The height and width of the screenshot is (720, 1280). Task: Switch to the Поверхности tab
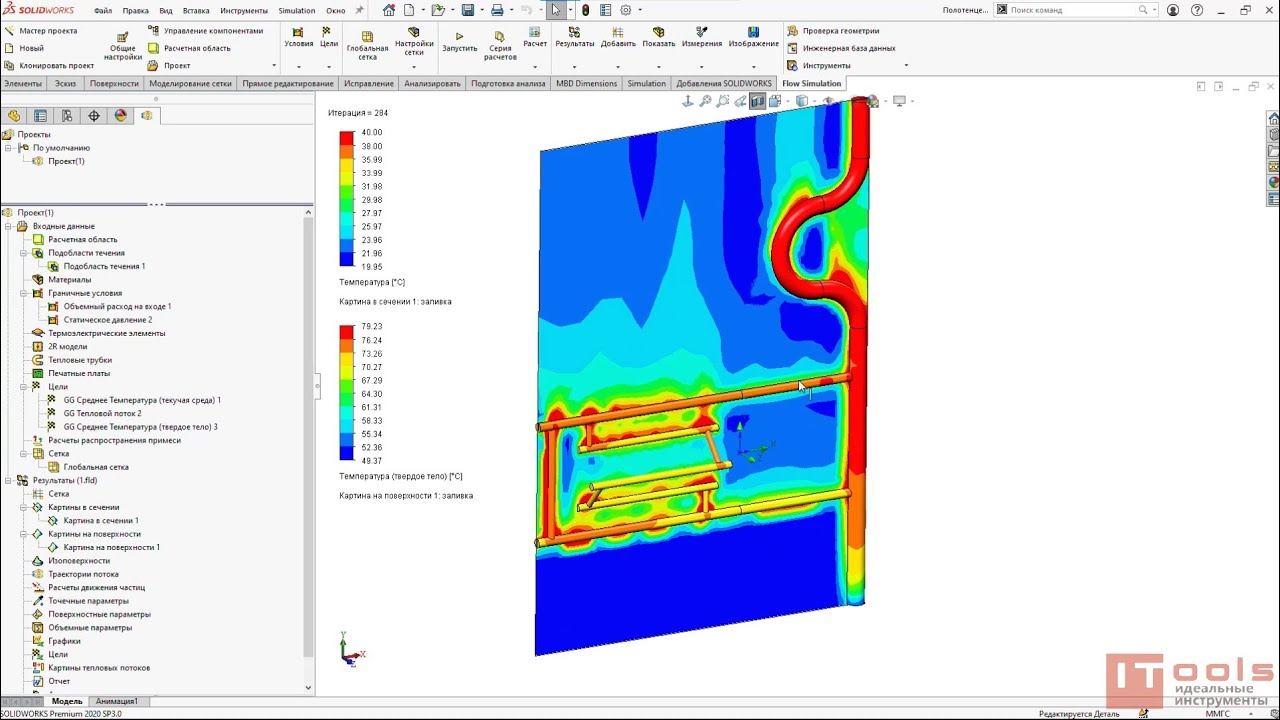114,83
